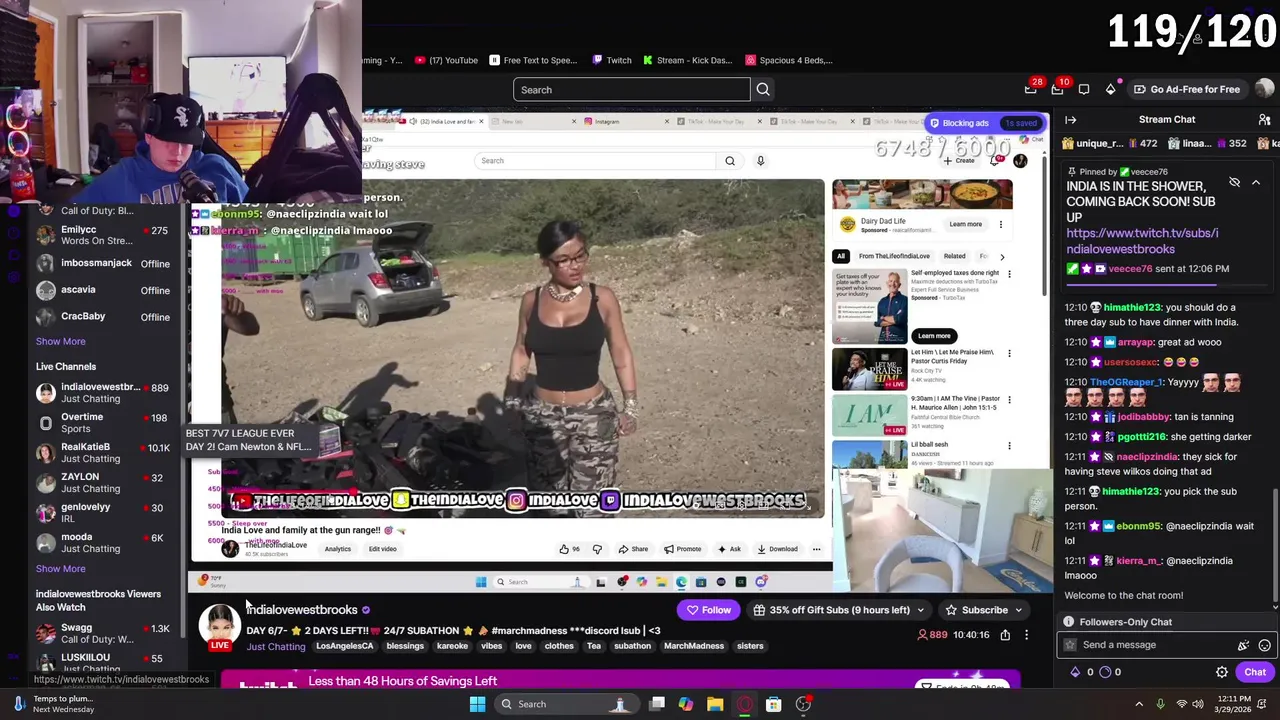The width and height of the screenshot is (1280, 720).
Task: Click the OBS Studio taskbar icon
Action: point(803,704)
